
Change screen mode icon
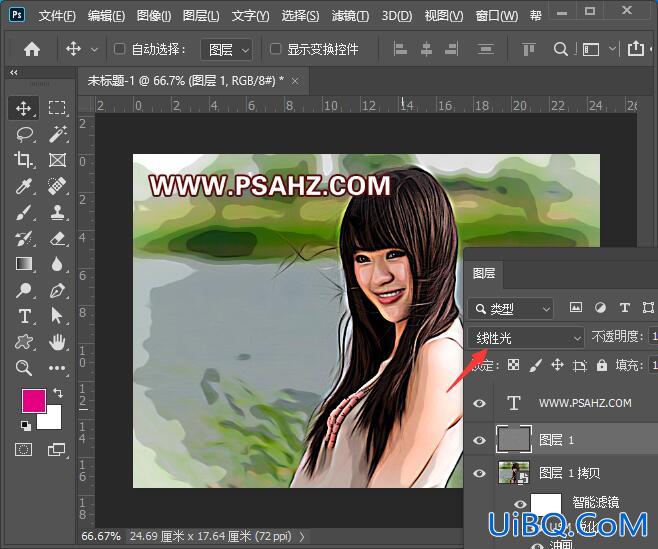pyautogui.click(x=56, y=450)
